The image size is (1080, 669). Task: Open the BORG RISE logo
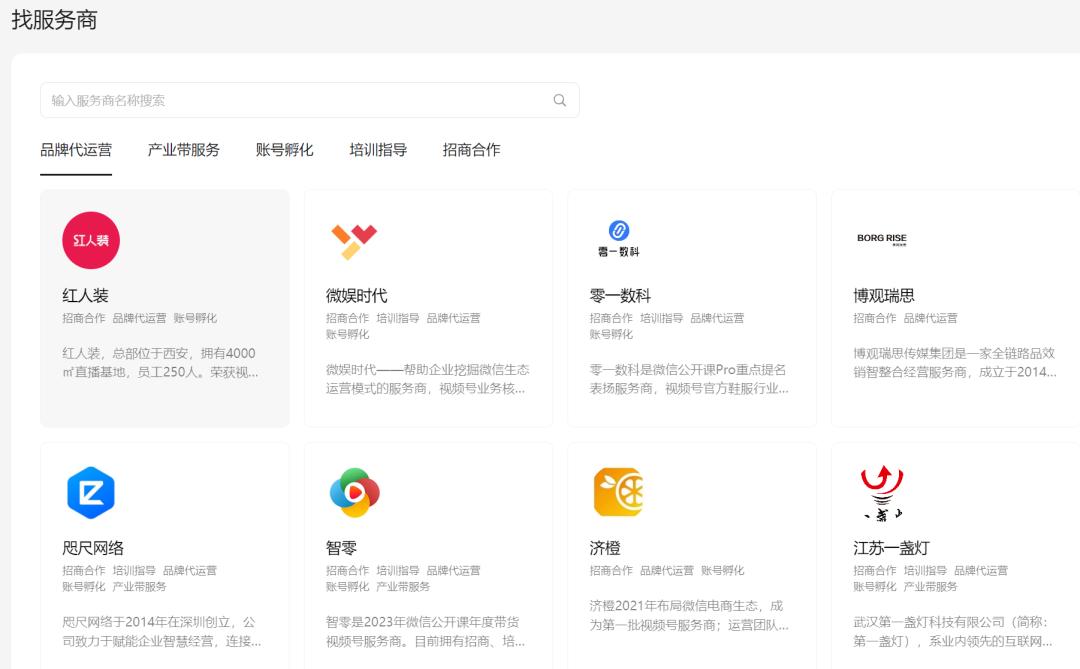(x=882, y=239)
